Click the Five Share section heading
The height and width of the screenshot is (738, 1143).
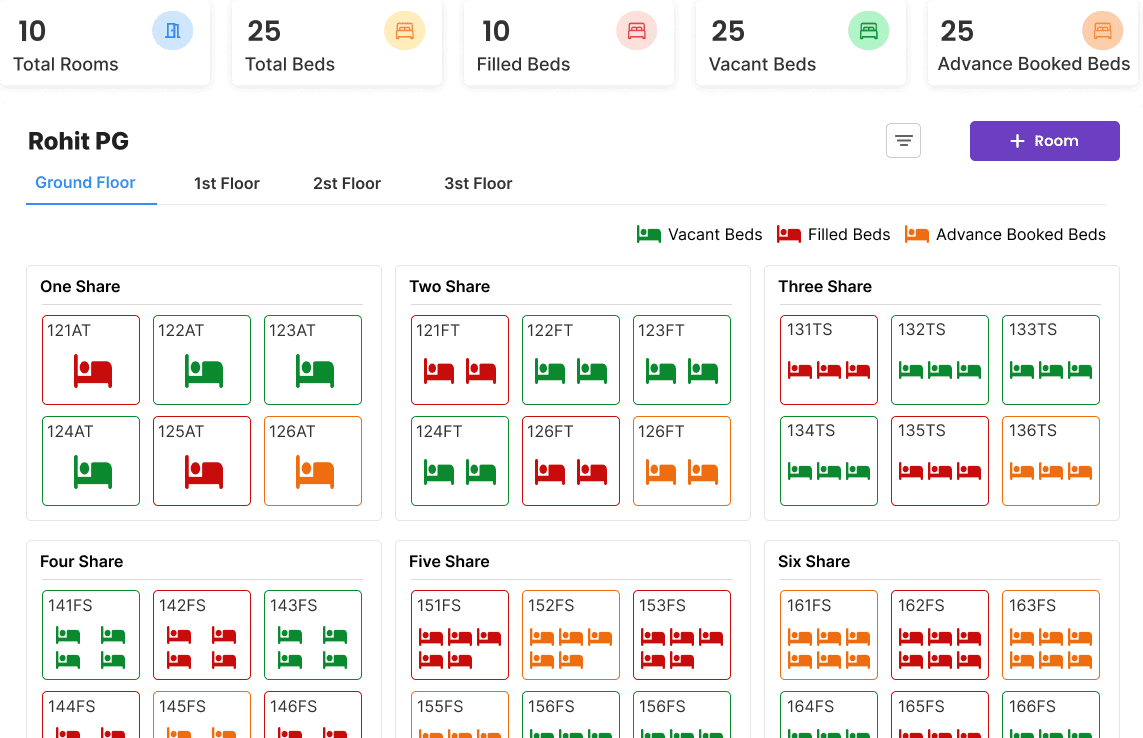449,562
